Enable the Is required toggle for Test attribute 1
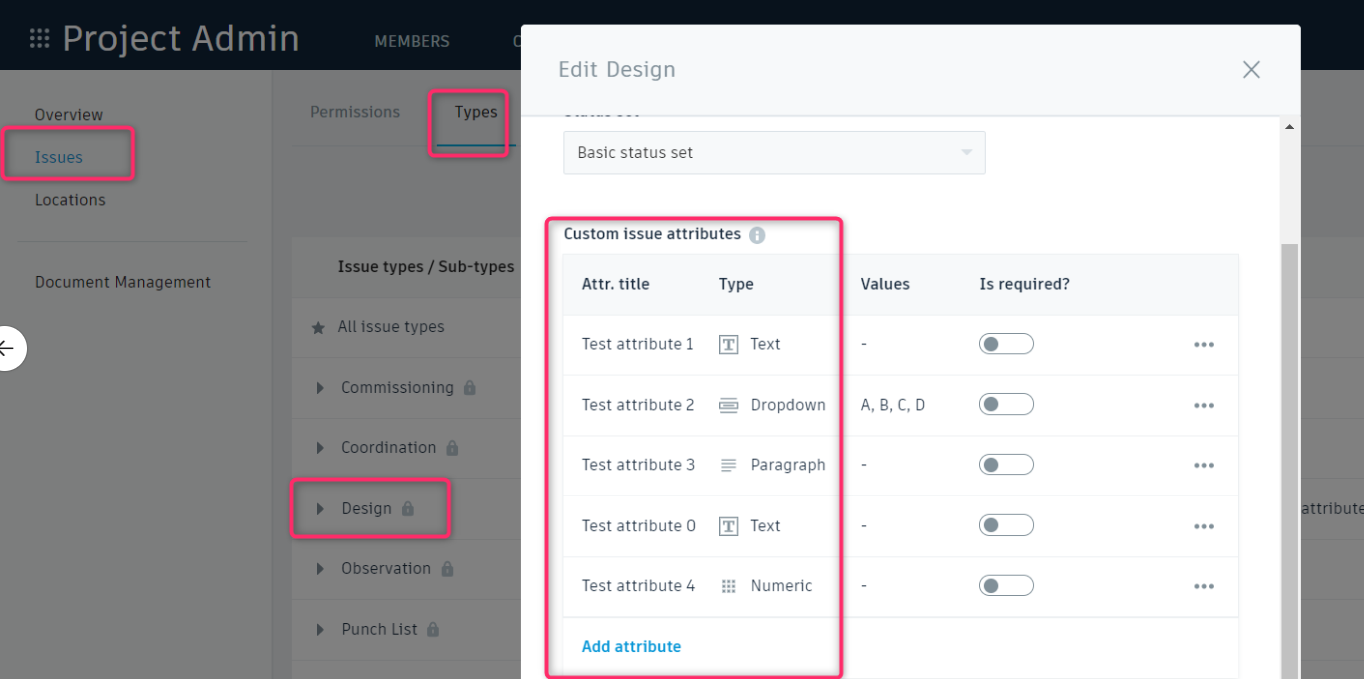The width and height of the screenshot is (1364, 679). (1006, 343)
